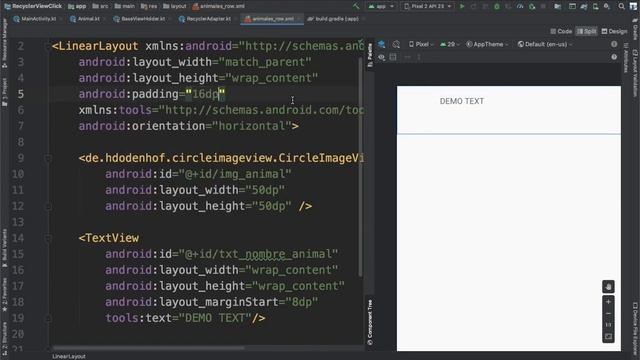This screenshot has height=360, width=640.
Task: Click zoom to fit screen icon in preview
Action: pos(608,336)
